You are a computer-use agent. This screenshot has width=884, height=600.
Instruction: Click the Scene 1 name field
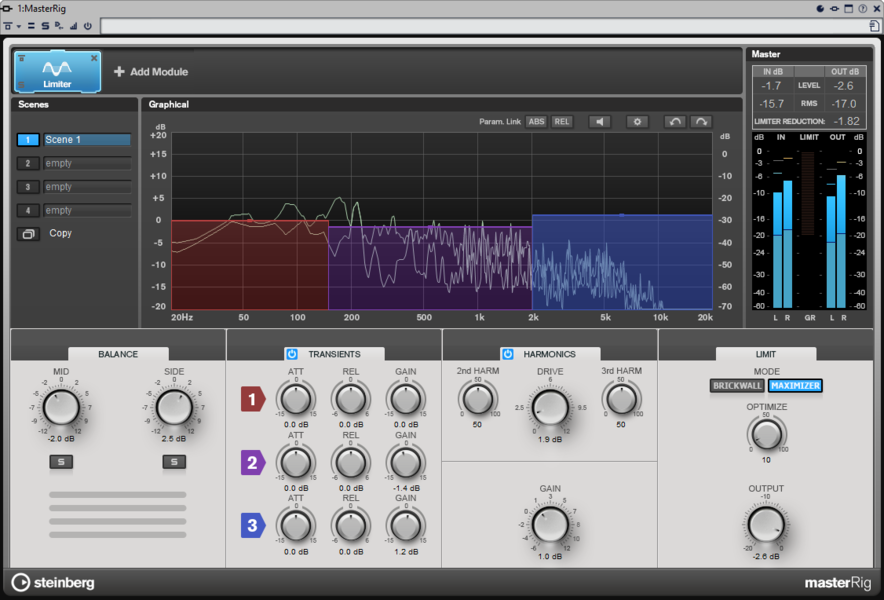tap(87, 140)
